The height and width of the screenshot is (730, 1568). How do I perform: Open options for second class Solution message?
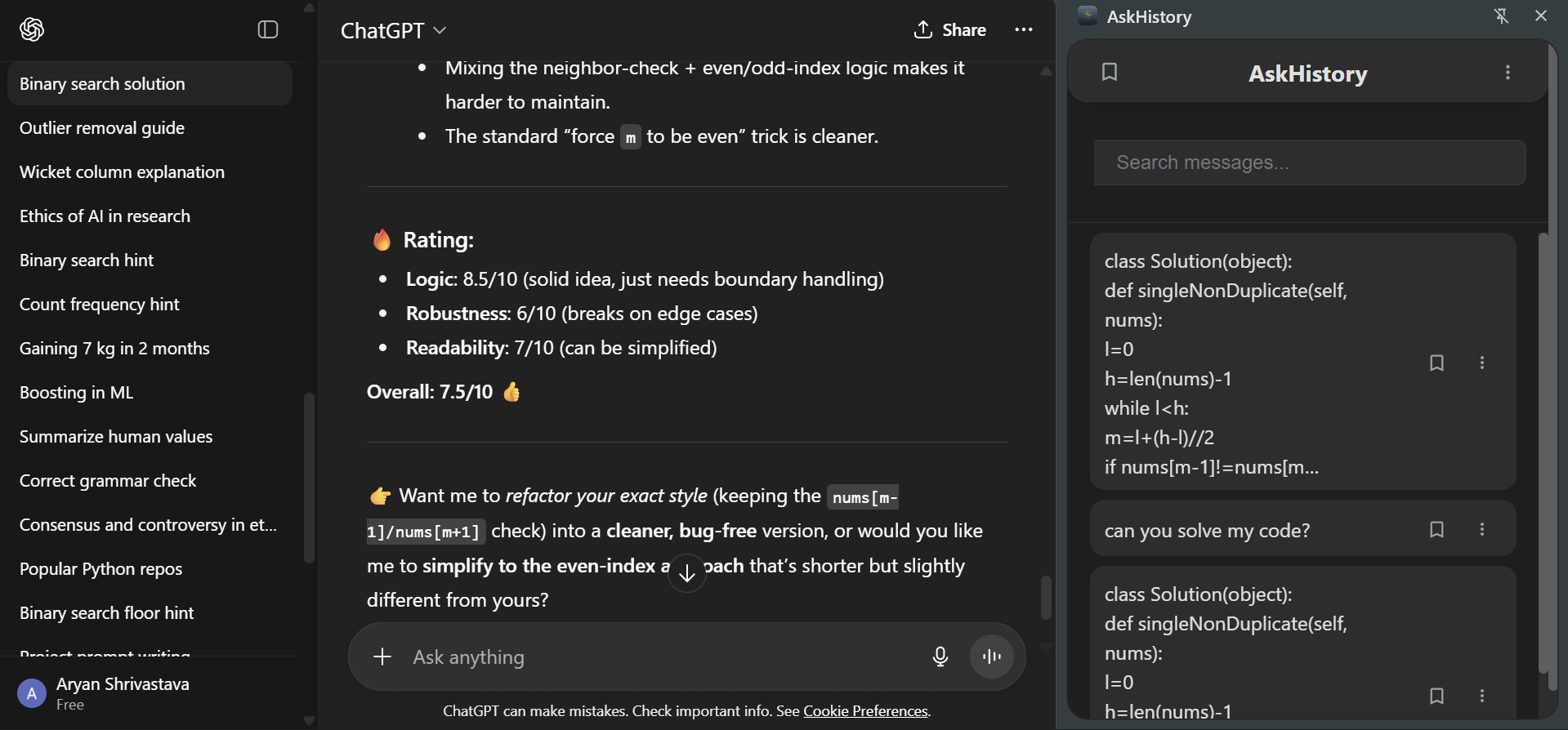tap(1482, 696)
